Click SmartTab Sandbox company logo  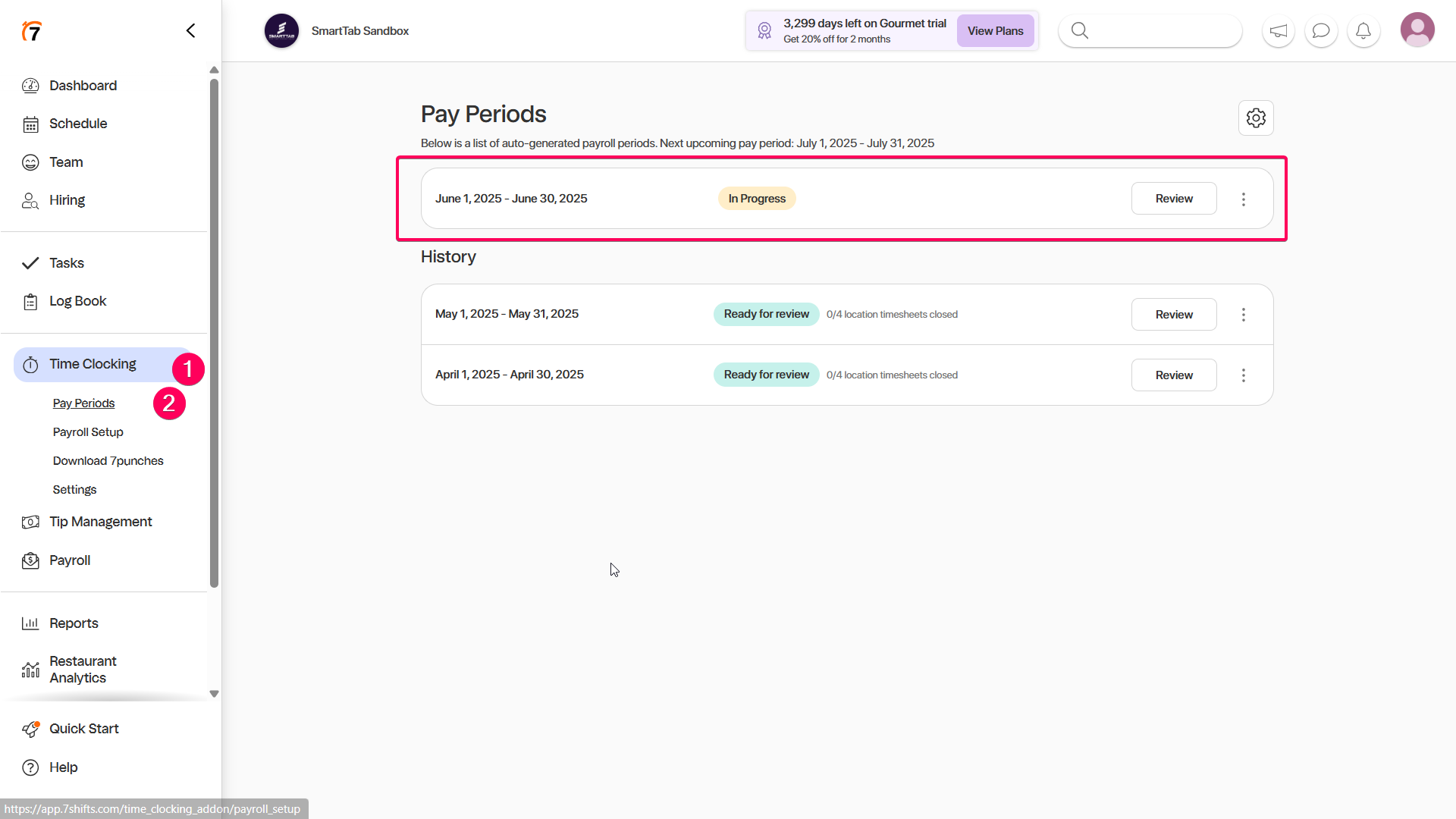(281, 31)
